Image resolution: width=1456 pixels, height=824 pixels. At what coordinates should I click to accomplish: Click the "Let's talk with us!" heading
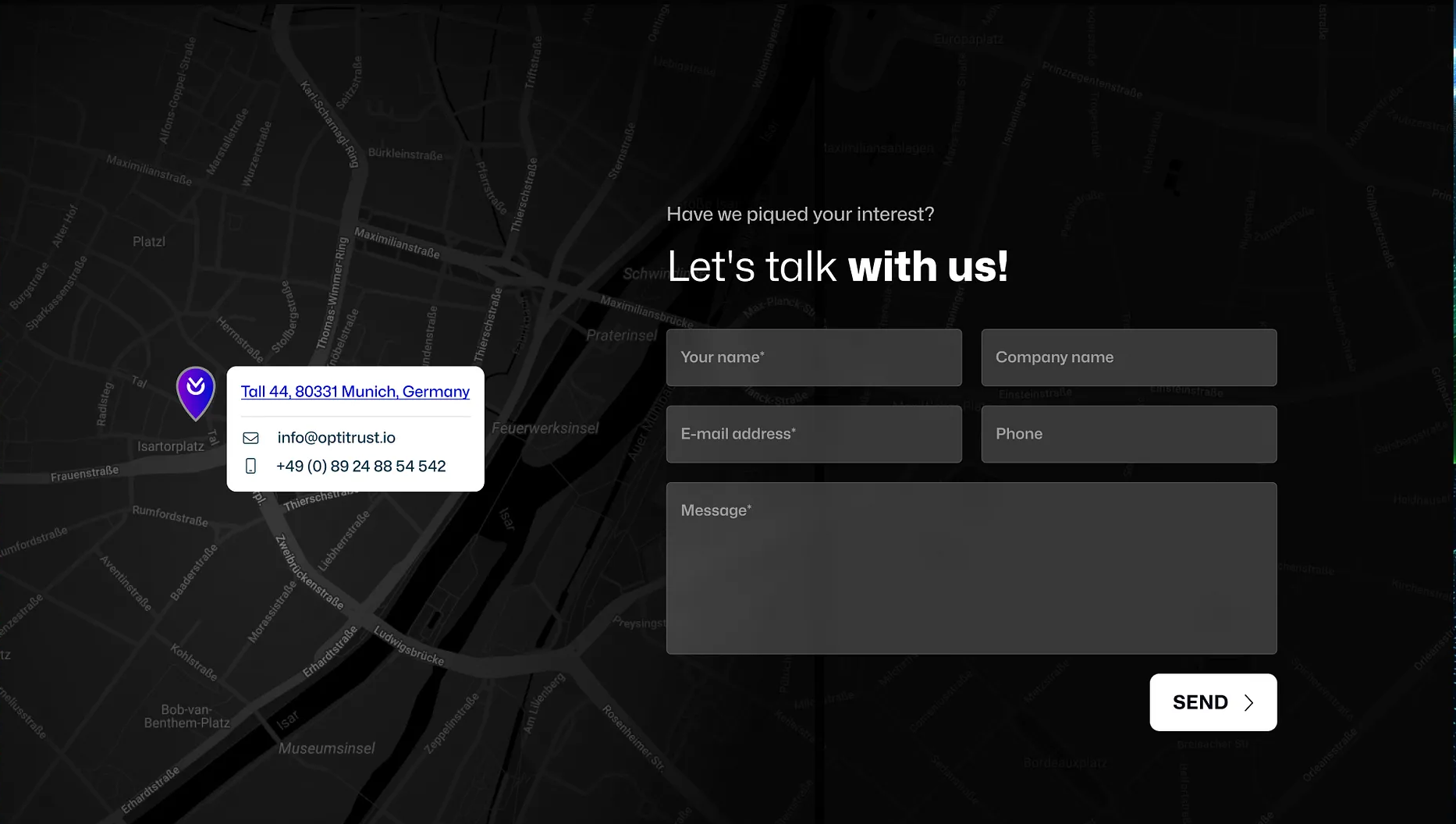(837, 267)
